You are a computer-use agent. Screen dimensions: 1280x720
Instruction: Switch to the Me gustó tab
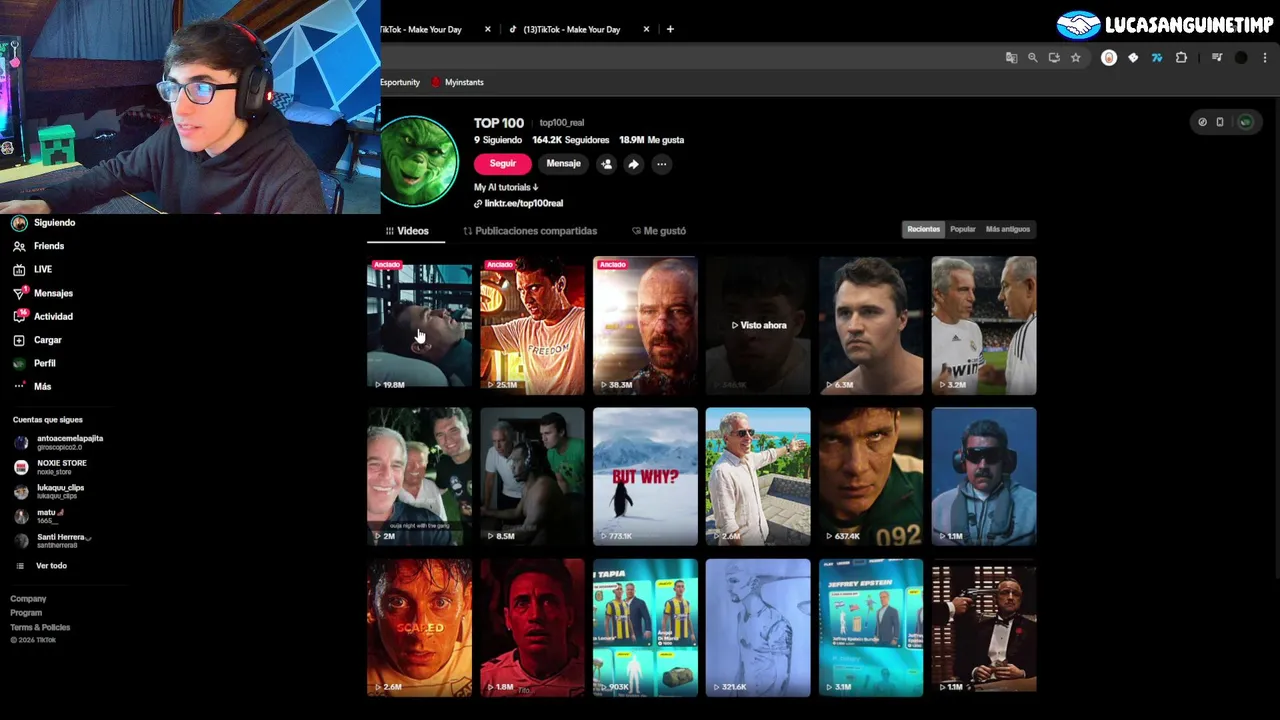click(659, 231)
